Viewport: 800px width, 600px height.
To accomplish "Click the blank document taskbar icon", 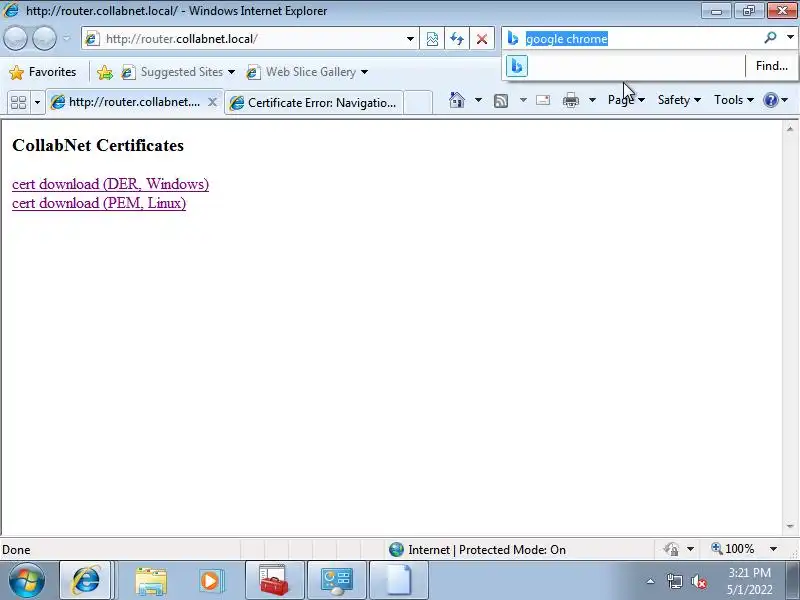I will point(398,581).
